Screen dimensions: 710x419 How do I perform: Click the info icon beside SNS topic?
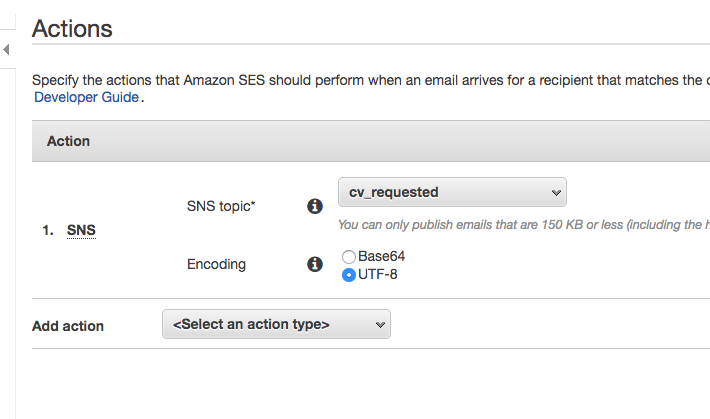pyautogui.click(x=314, y=206)
